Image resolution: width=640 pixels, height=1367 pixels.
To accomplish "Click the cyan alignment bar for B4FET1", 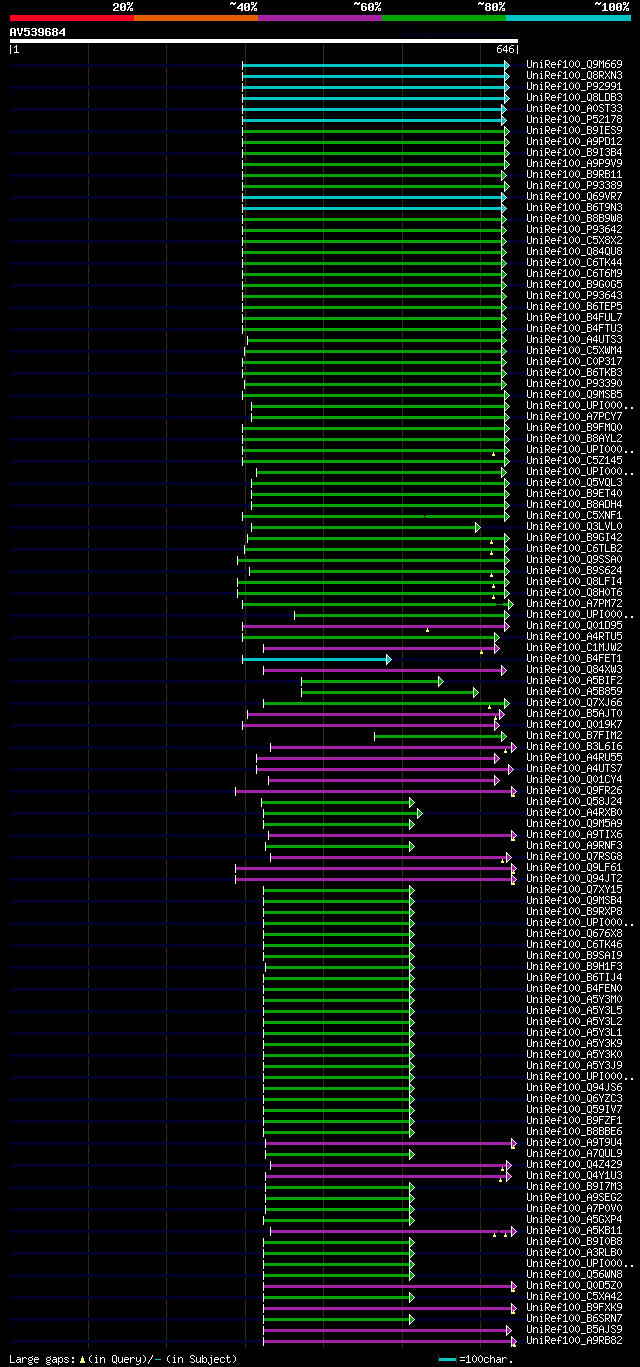I will point(316,659).
